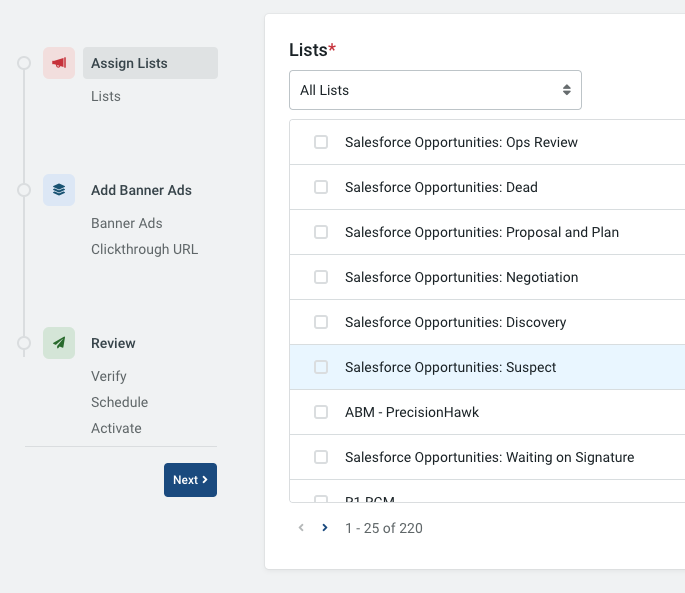This screenshot has width=685, height=593.
Task: Click 'Salesforce Opportunities: Negotiation' row text
Action: pos(461,277)
